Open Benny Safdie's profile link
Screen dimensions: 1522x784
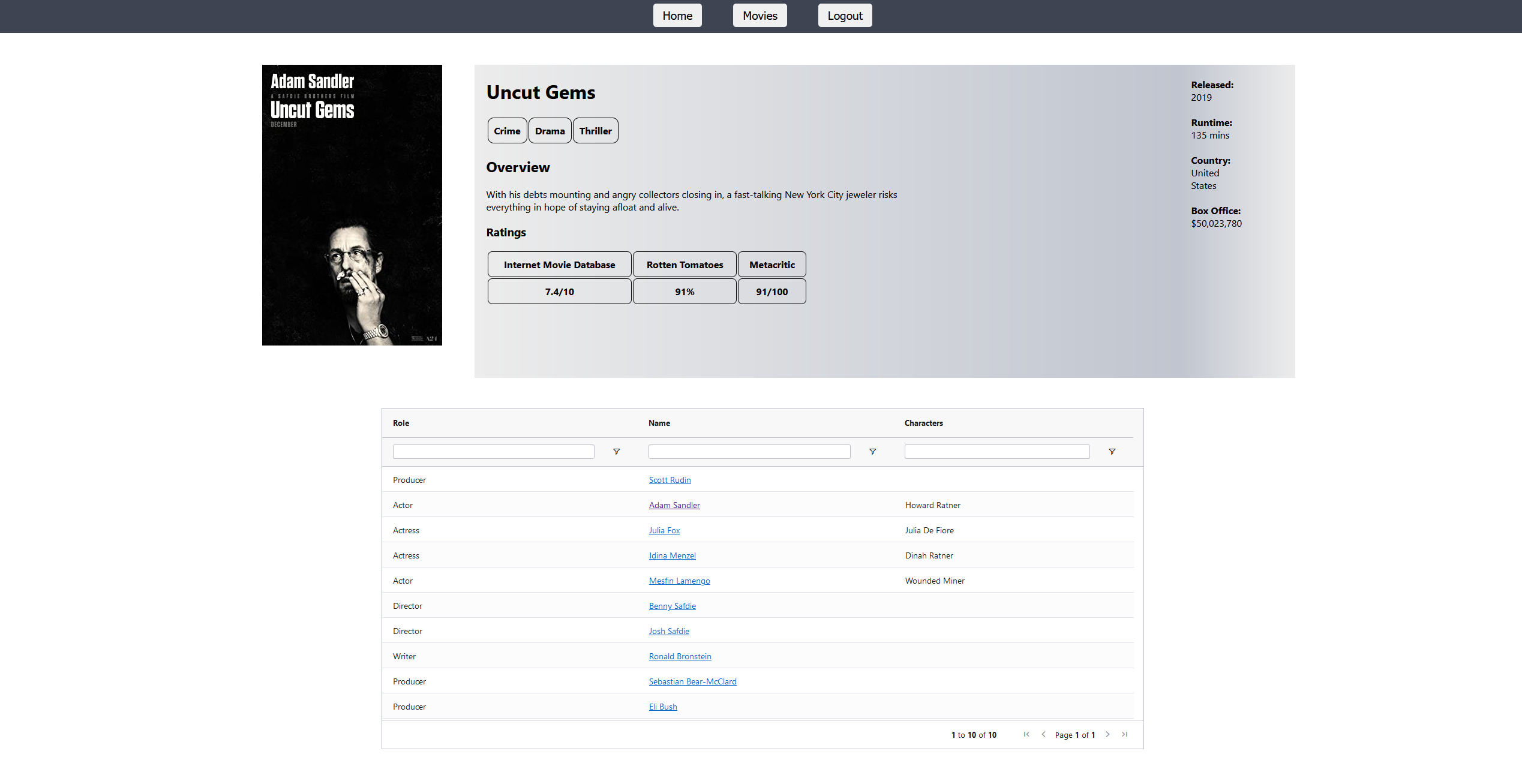tap(672, 606)
